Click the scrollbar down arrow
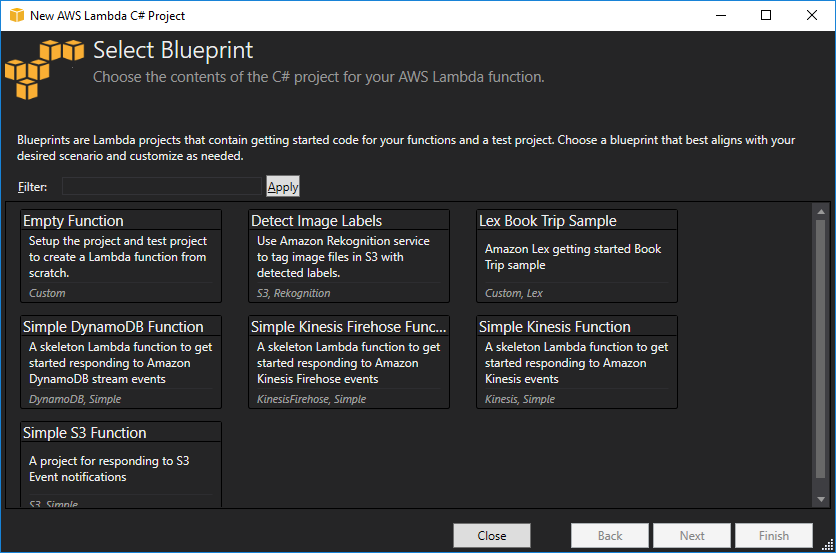Screen dimensions: 836x553 (x=820, y=498)
